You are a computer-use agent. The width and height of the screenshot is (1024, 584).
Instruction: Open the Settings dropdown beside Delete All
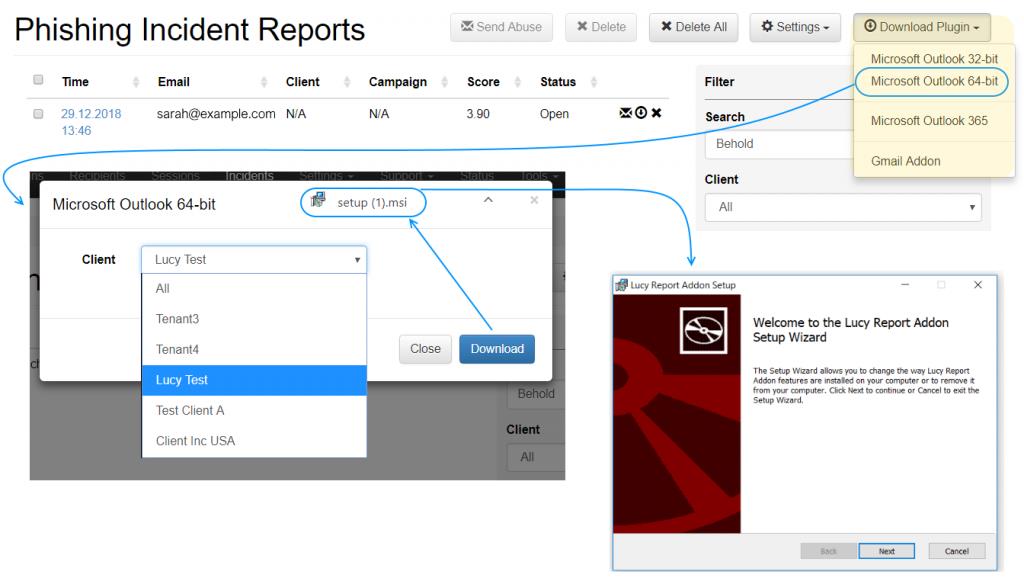[x=795, y=27]
